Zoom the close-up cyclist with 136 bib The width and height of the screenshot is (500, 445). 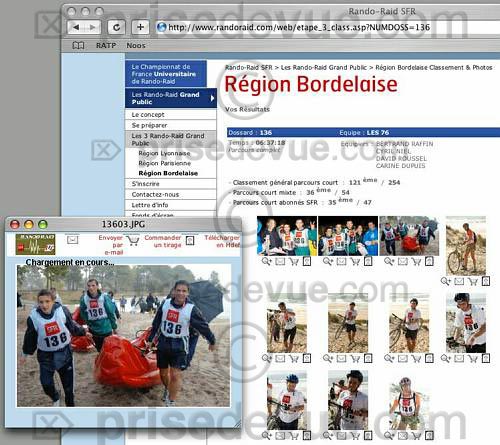tap(445, 358)
